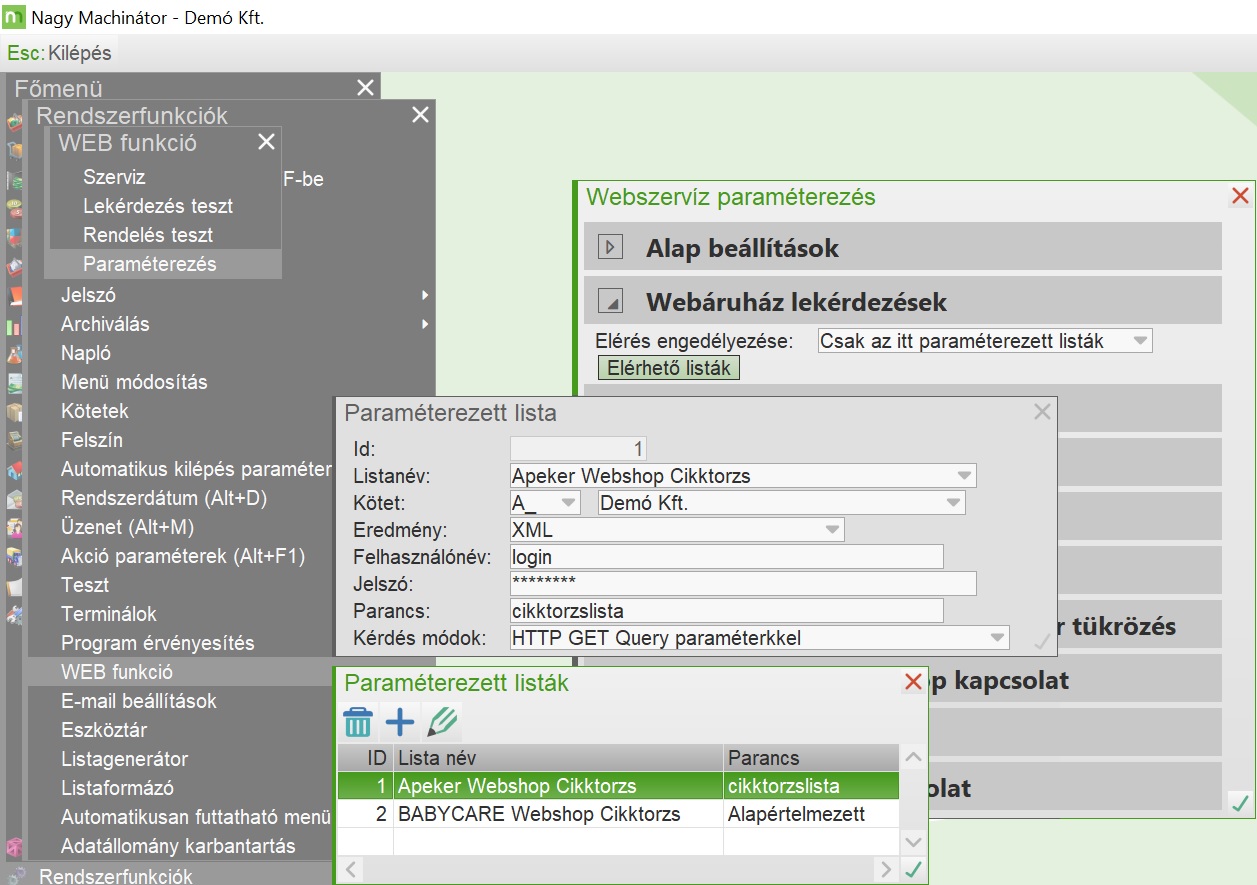Edit selected list with pencil icon

[441, 721]
